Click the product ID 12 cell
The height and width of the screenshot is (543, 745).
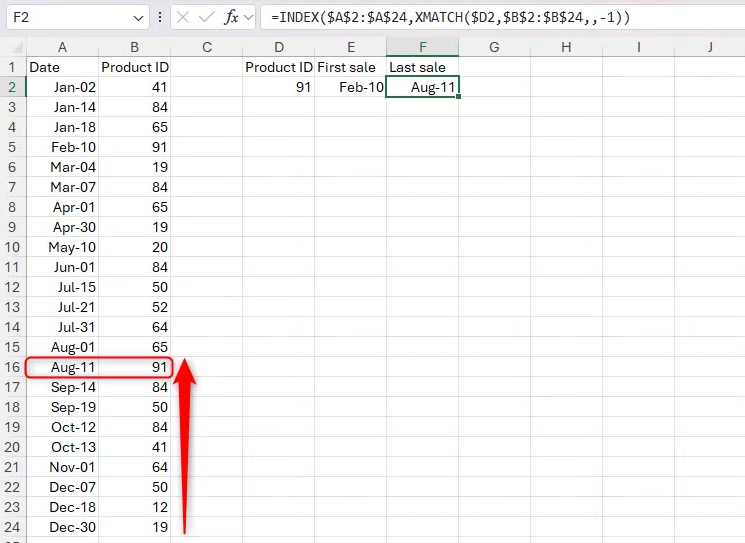click(134, 507)
